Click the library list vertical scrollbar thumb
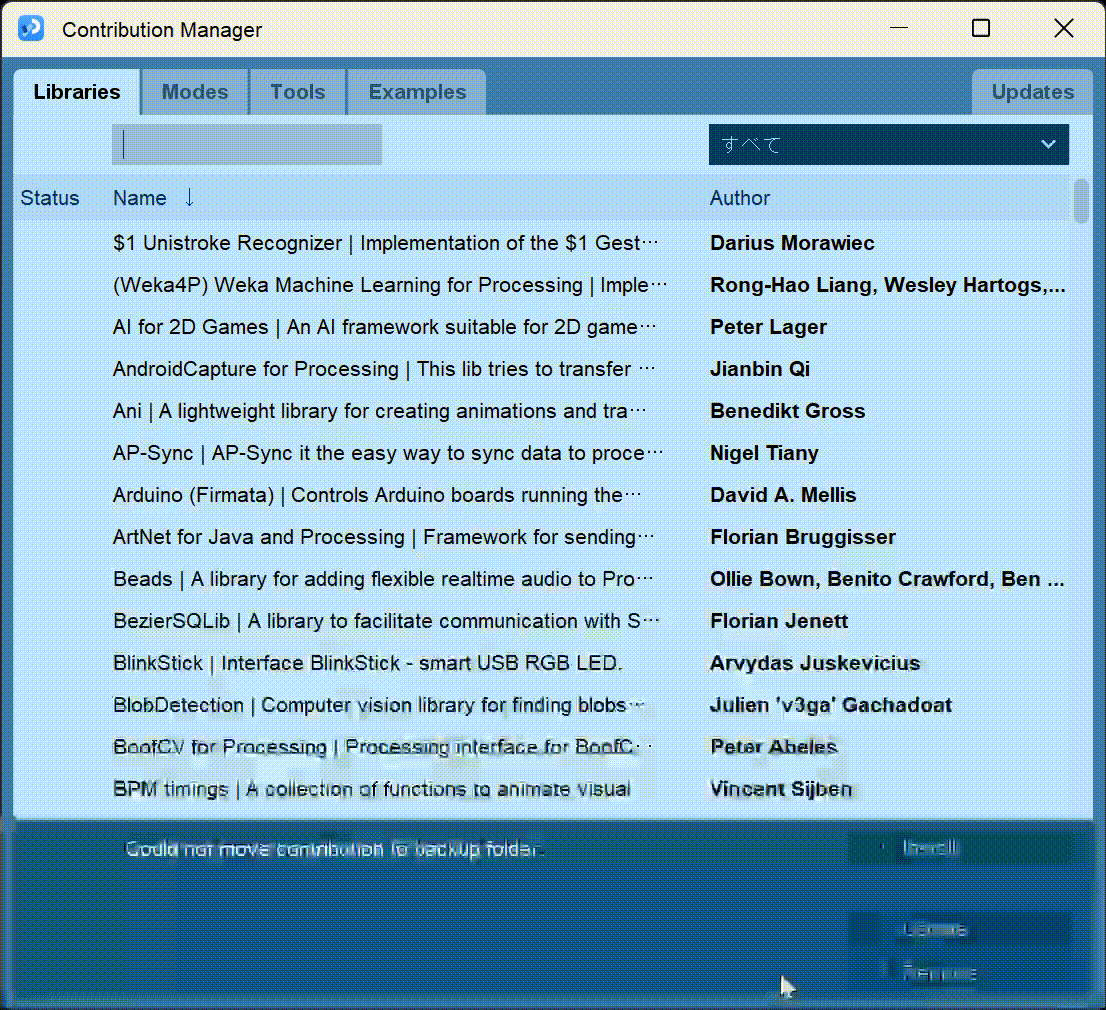The image size is (1106, 1010). tap(1081, 201)
